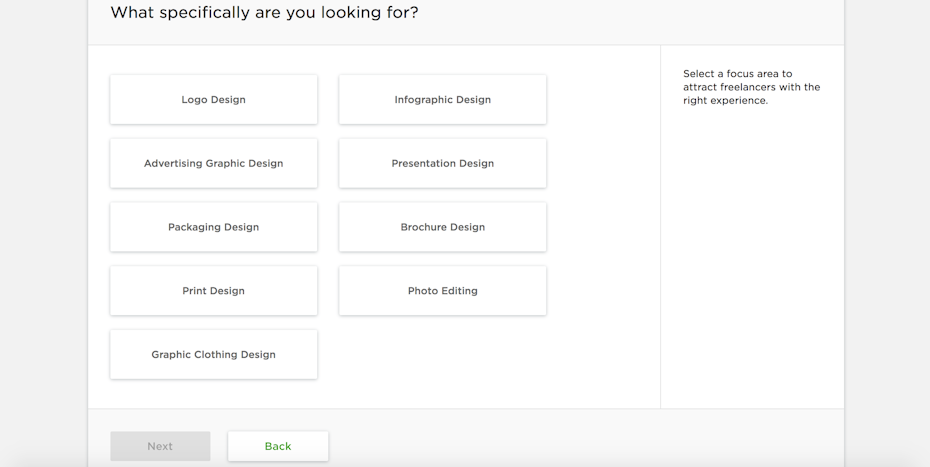Go back with the Back button
The image size is (930, 467).
click(278, 446)
